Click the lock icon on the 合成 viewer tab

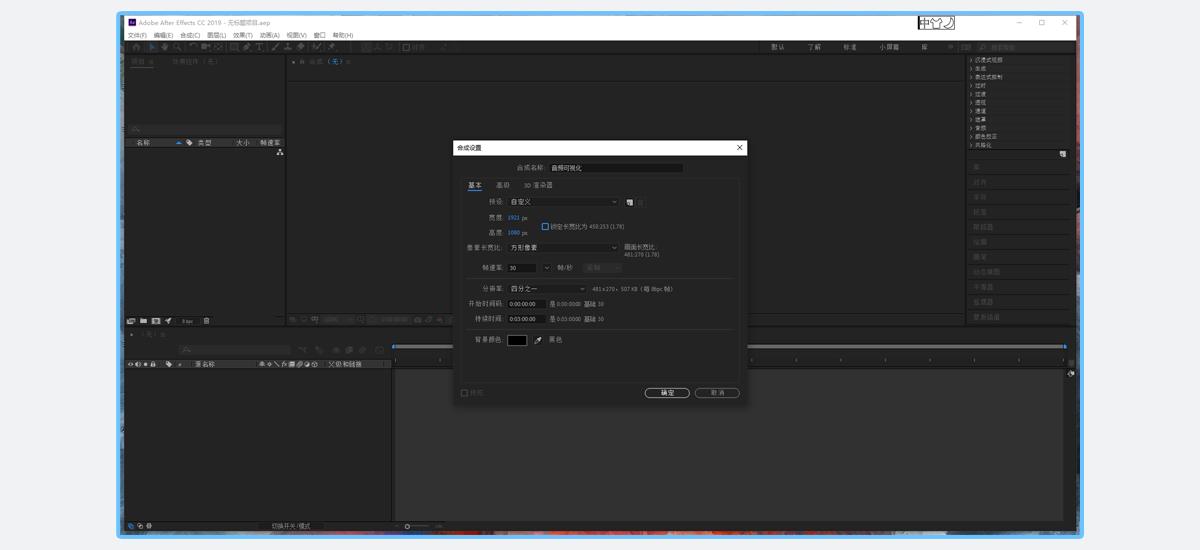click(x=301, y=62)
